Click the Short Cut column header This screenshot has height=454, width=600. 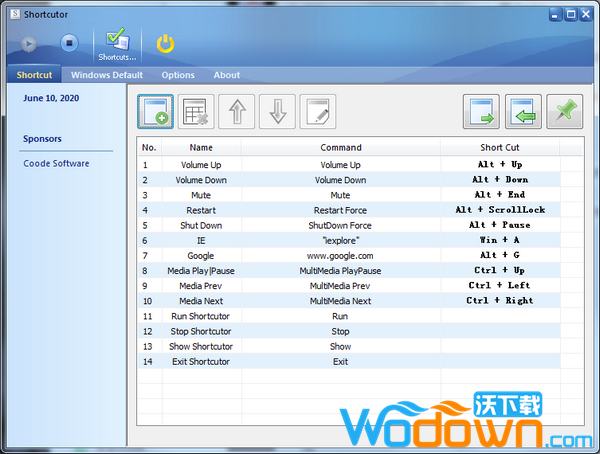pos(499,147)
